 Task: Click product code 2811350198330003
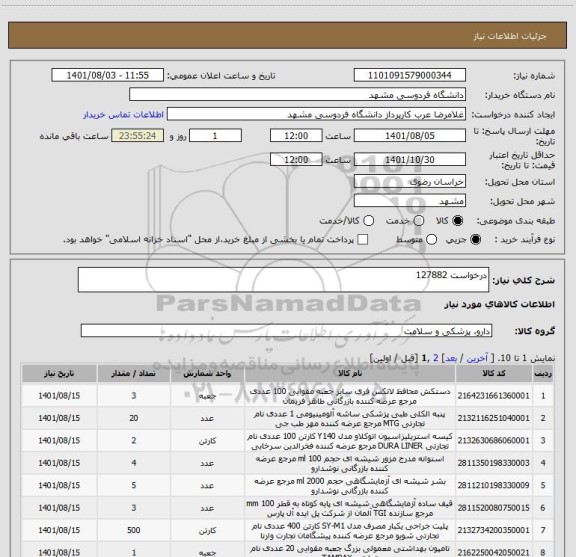(493, 463)
